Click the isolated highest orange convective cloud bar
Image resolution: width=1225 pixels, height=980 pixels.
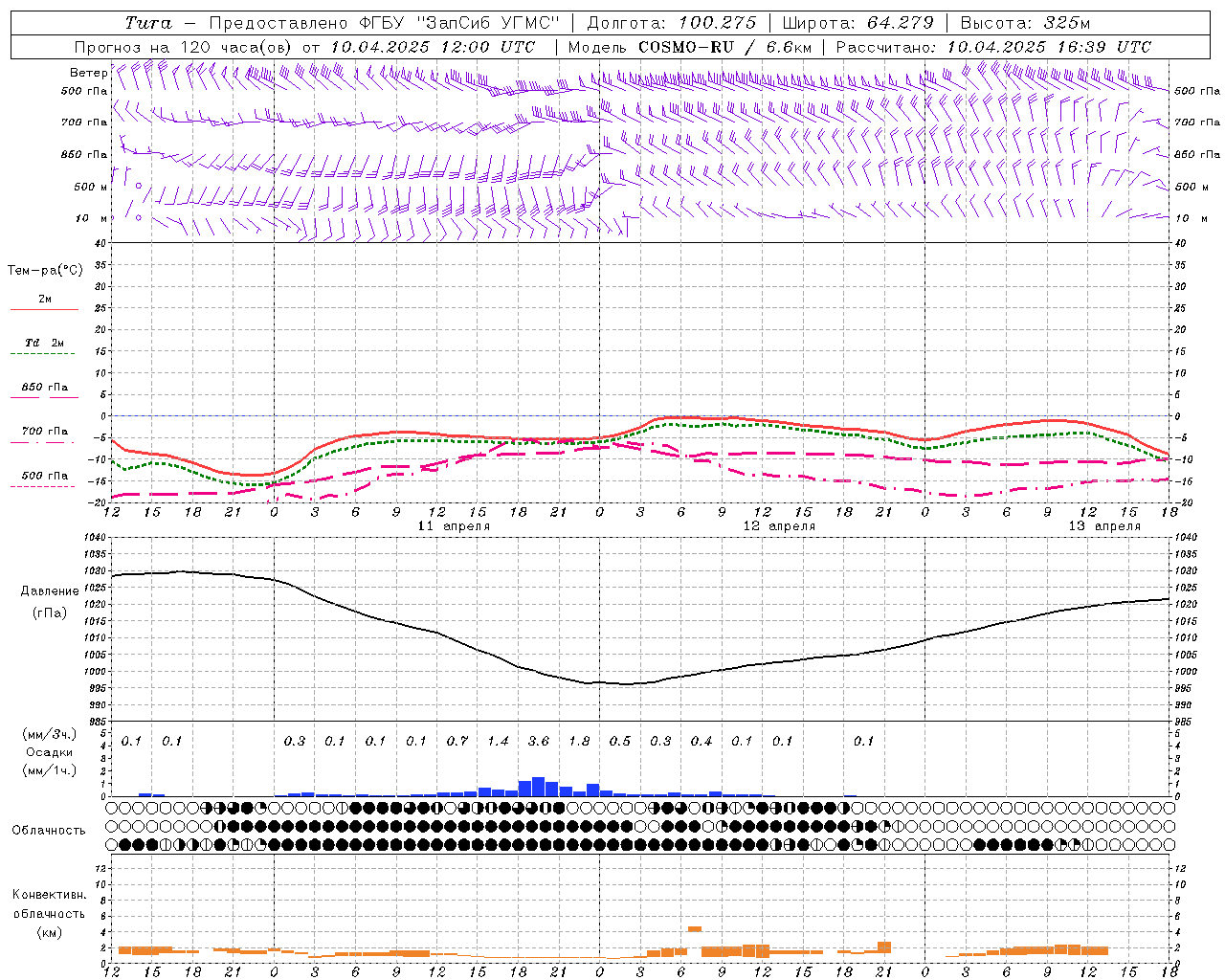click(695, 928)
